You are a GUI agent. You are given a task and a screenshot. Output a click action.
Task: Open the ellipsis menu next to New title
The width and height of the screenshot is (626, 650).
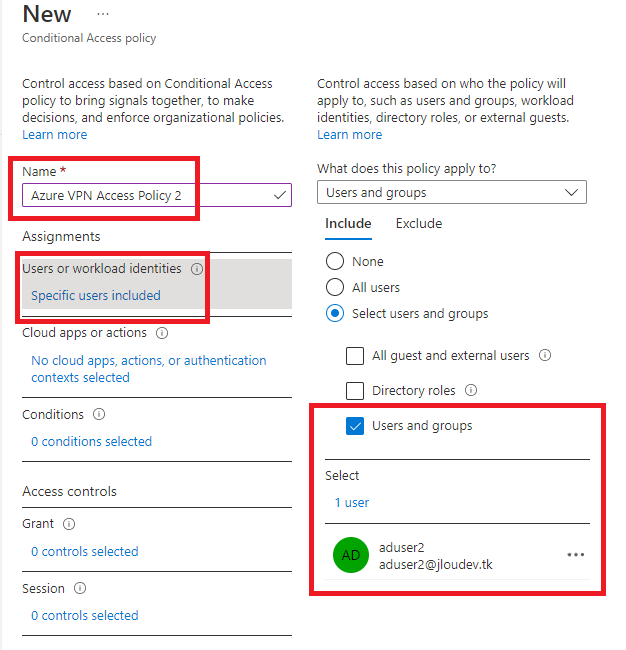[103, 14]
